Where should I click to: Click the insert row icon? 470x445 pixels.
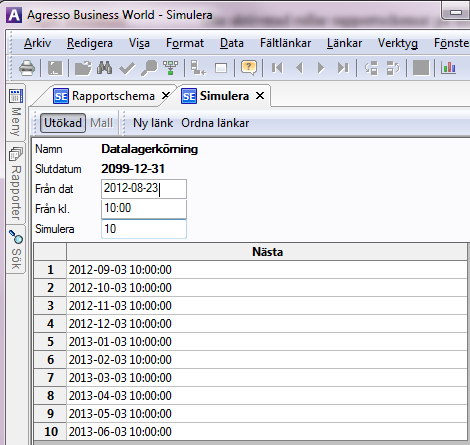[198, 68]
